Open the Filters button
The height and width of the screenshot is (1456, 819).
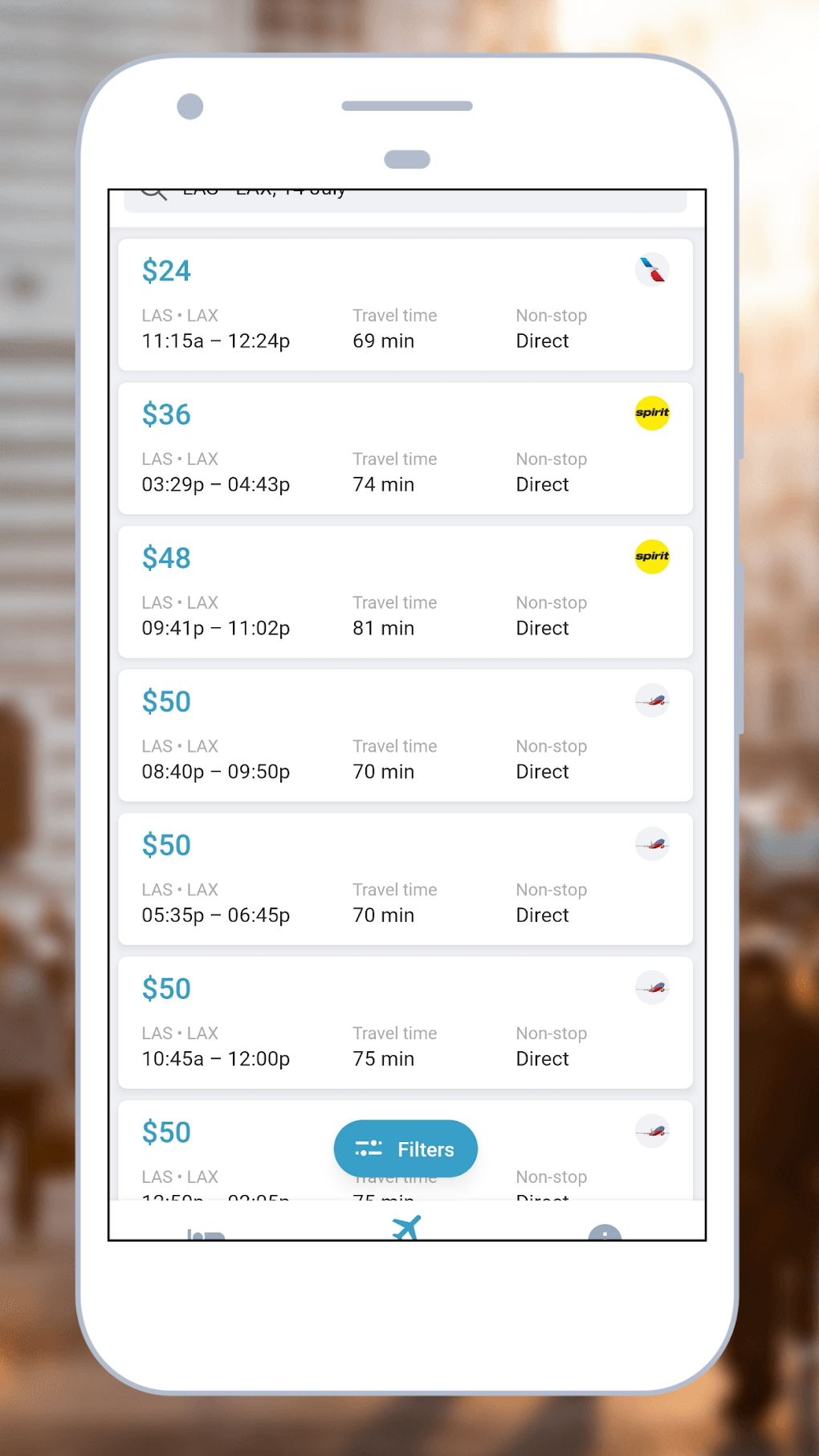point(405,1149)
